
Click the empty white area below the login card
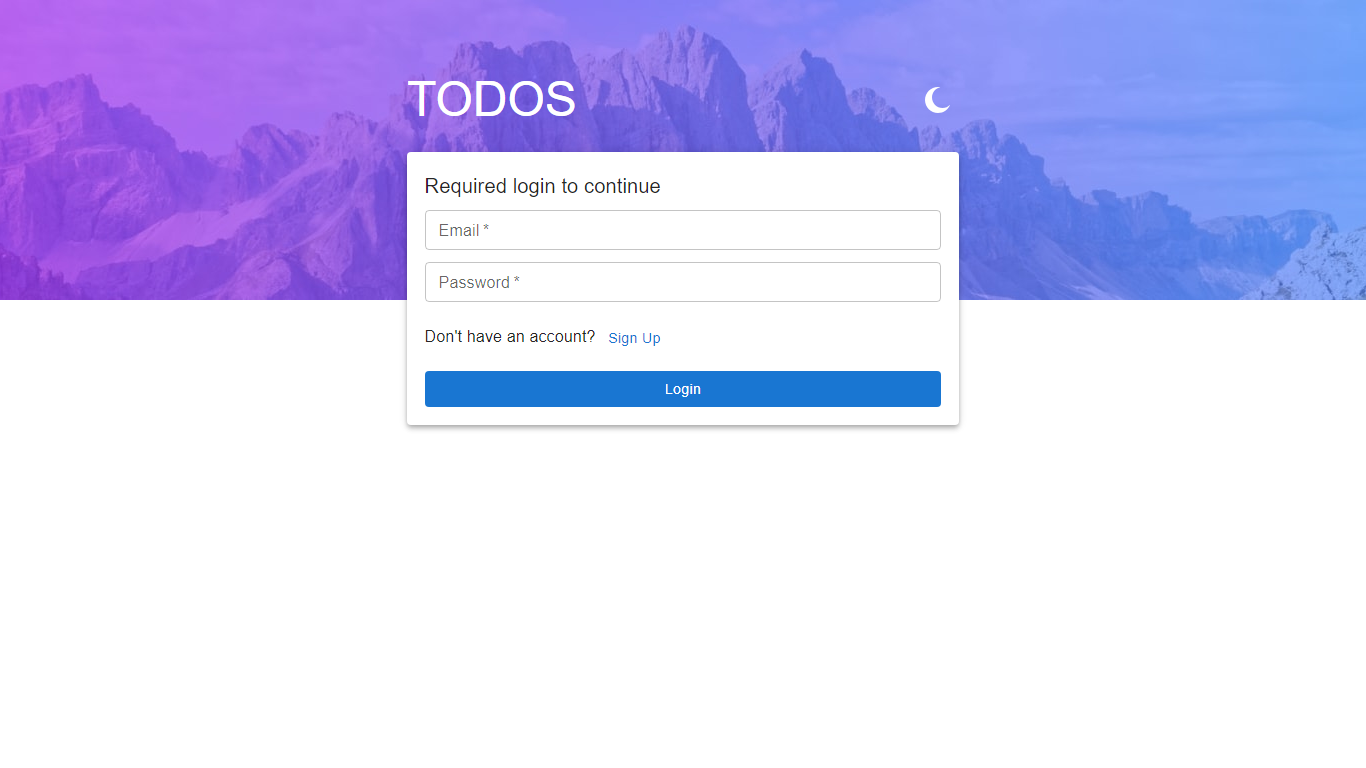tap(683, 600)
